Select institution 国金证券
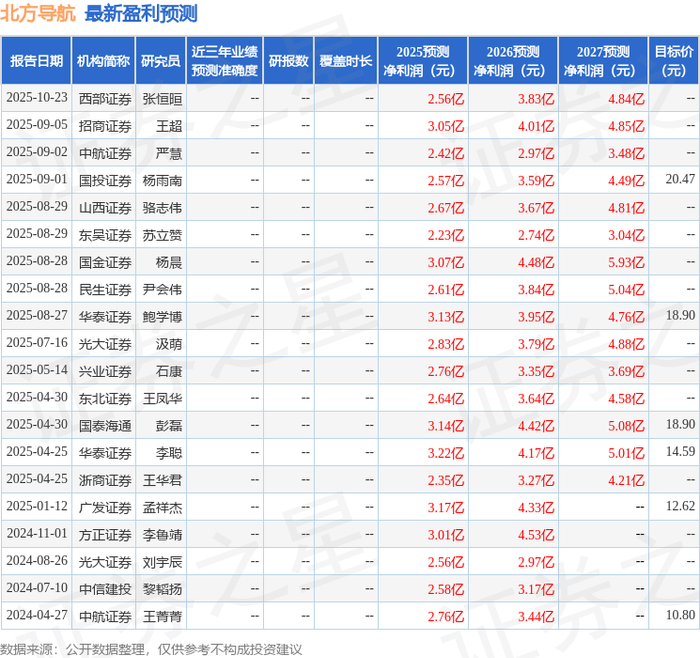Viewport: 700px width, 658px height. coord(105,262)
